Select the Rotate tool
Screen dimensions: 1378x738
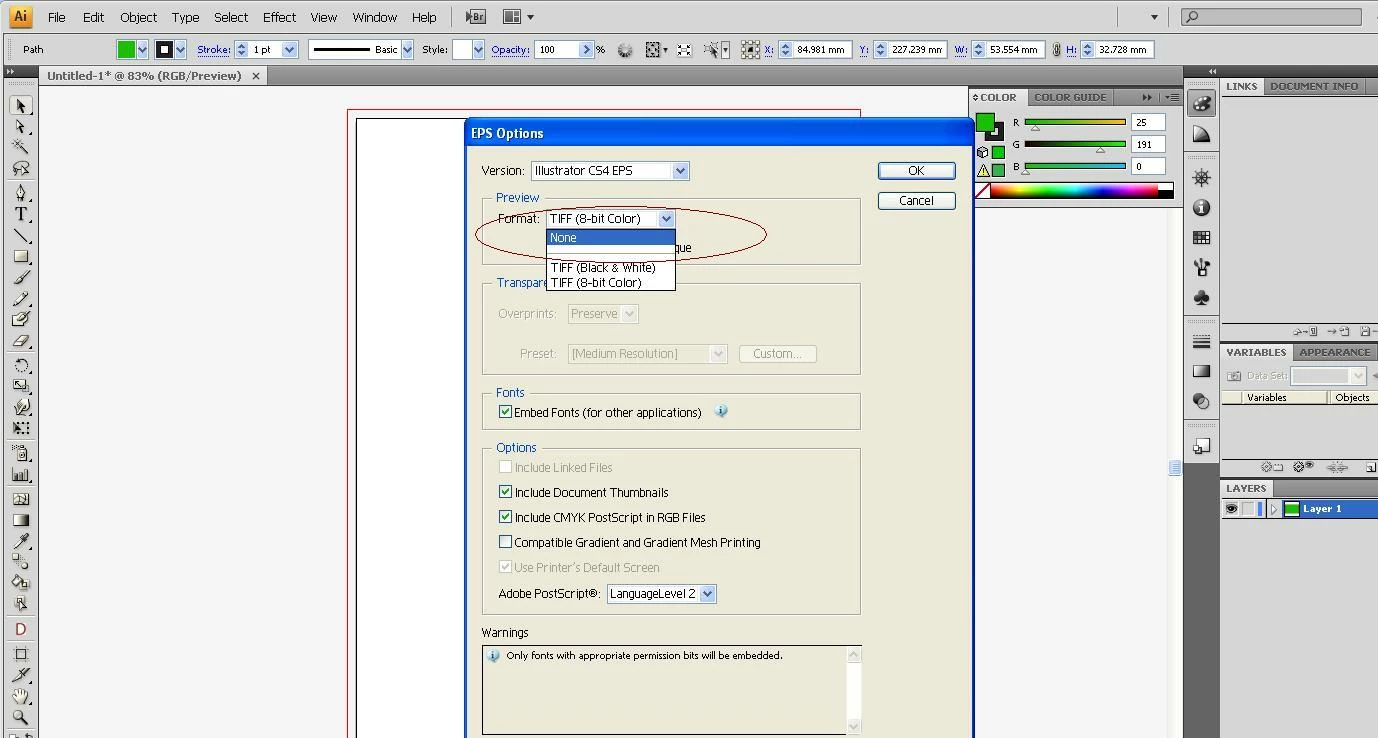20,365
